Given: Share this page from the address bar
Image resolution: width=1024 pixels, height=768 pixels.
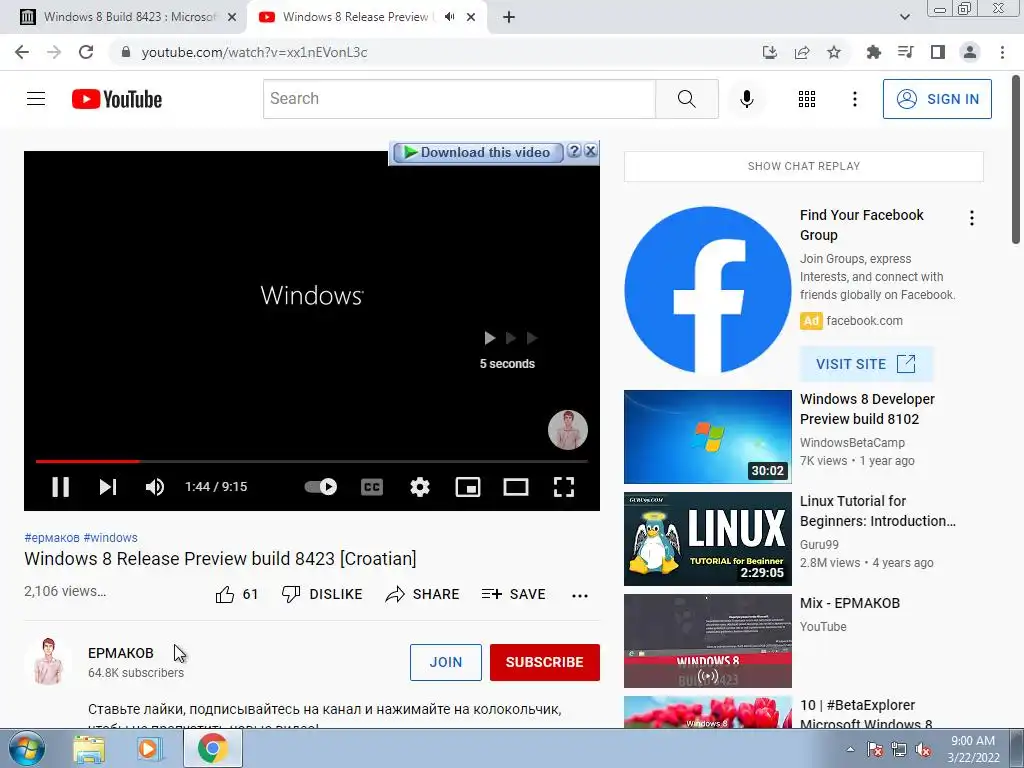Looking at the screenshot, I should [x=802, y=52].
